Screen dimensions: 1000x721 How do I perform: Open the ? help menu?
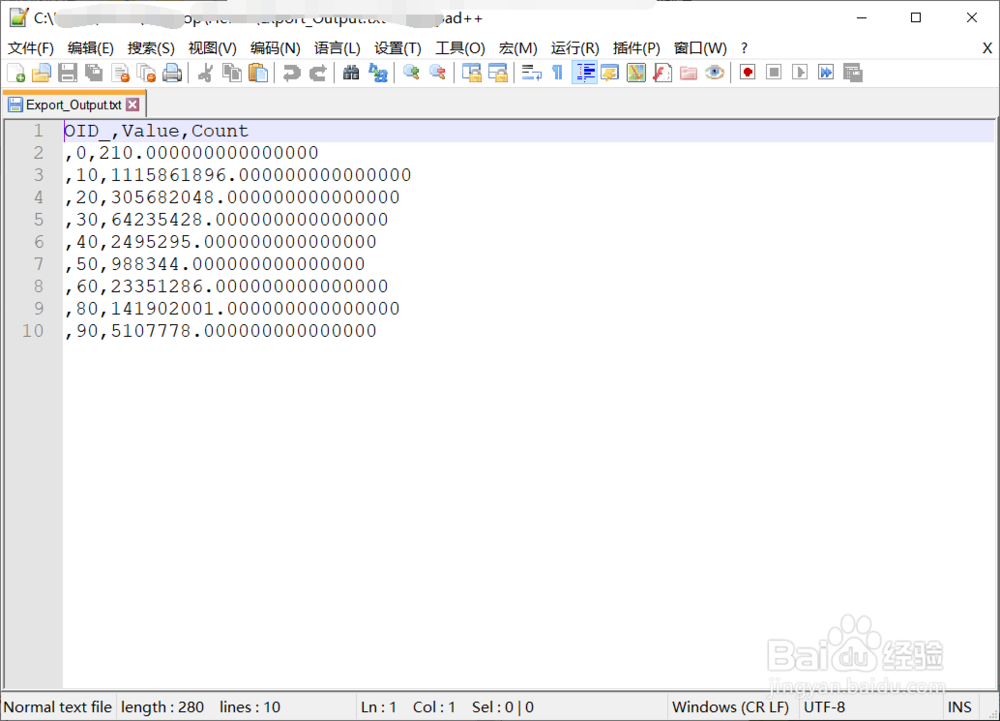pyautogui.click(x=744, y=48)
